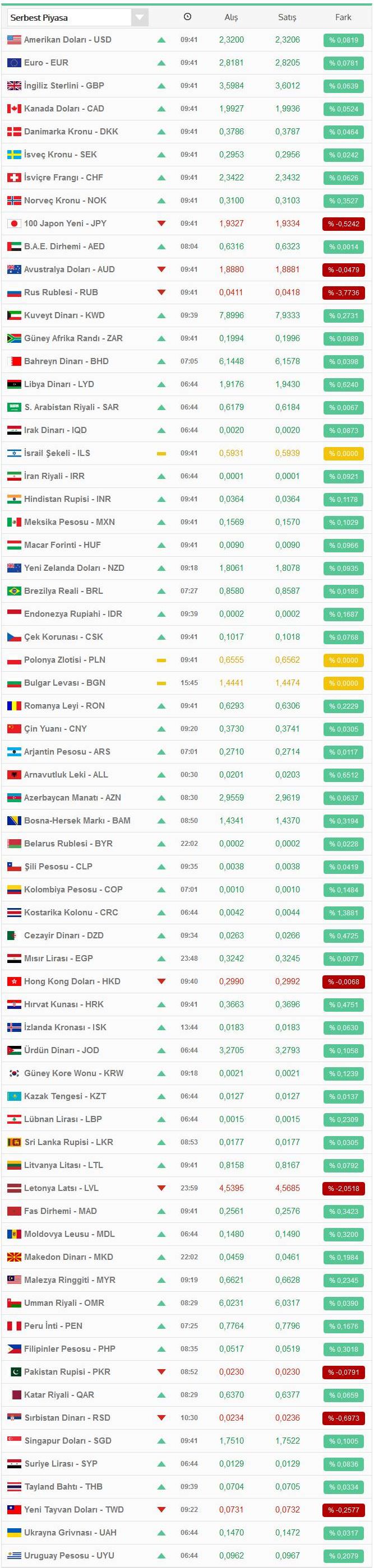Open the Serbest Piyasa dropdown arrow
The height and width of the screenshot is (1568, 374).
click(140, 17)
